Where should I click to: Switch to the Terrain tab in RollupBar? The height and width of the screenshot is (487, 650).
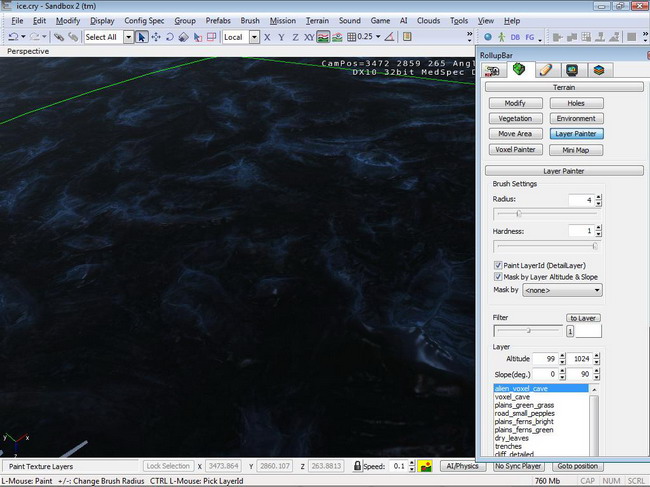pos(519,69)
